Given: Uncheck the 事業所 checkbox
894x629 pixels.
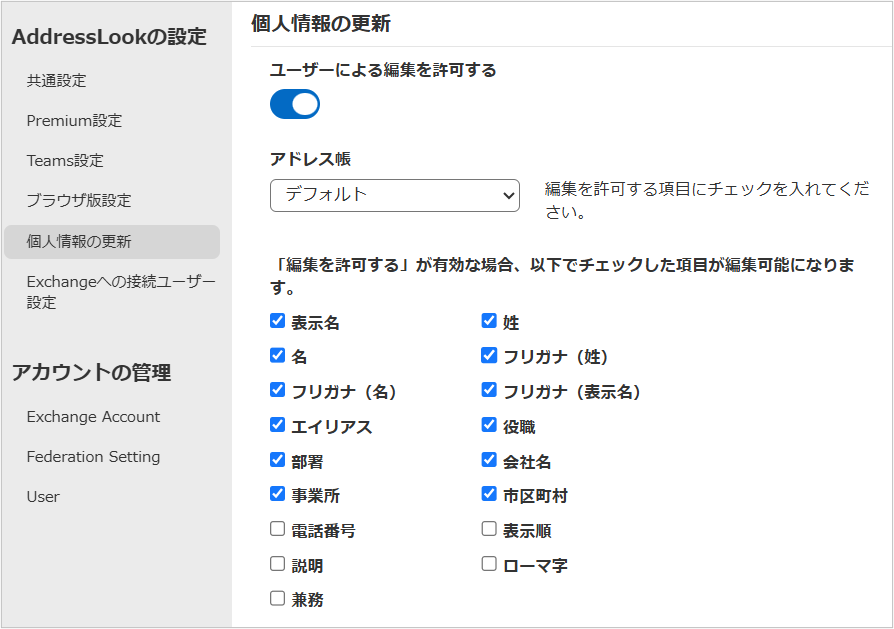Looking at the screenshot, I should click(x=278, y=494).
